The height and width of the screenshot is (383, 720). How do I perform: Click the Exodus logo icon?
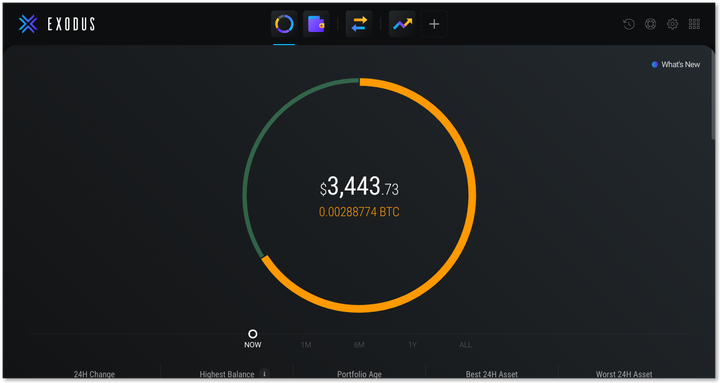[x=28, y=24]
